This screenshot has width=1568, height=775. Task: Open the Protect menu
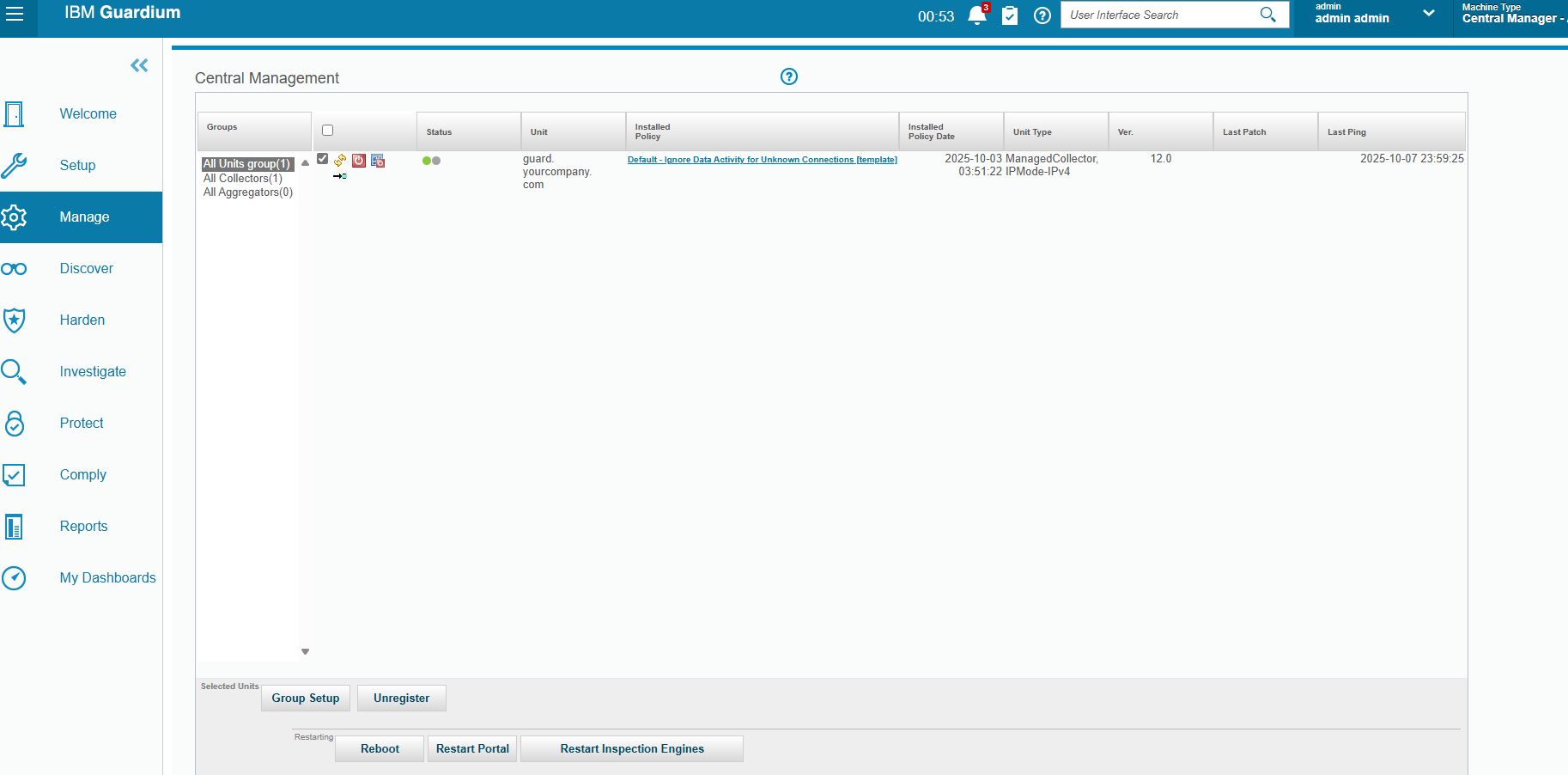[82, 423]
